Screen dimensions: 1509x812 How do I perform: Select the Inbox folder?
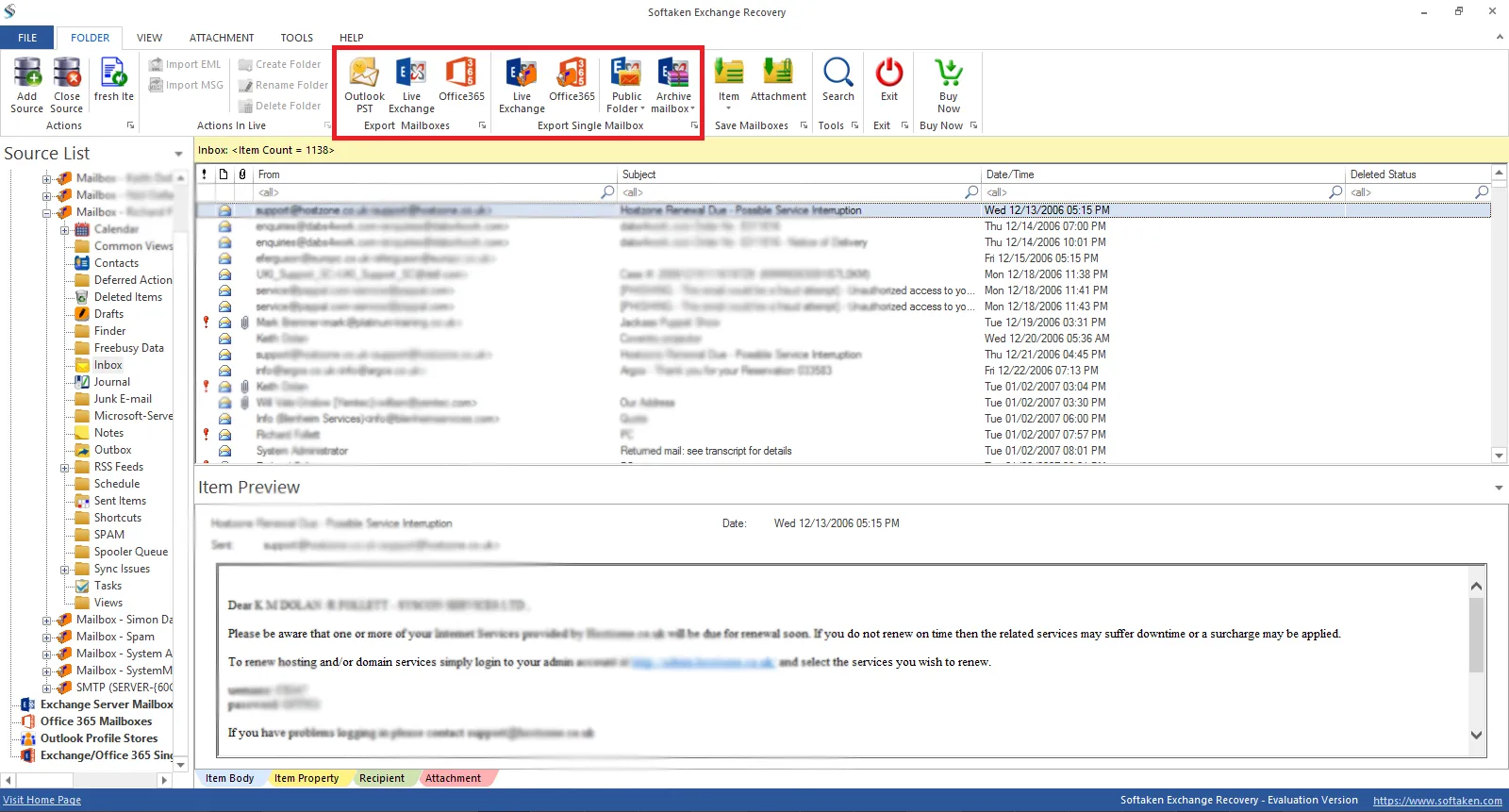[x=108, y=365]
